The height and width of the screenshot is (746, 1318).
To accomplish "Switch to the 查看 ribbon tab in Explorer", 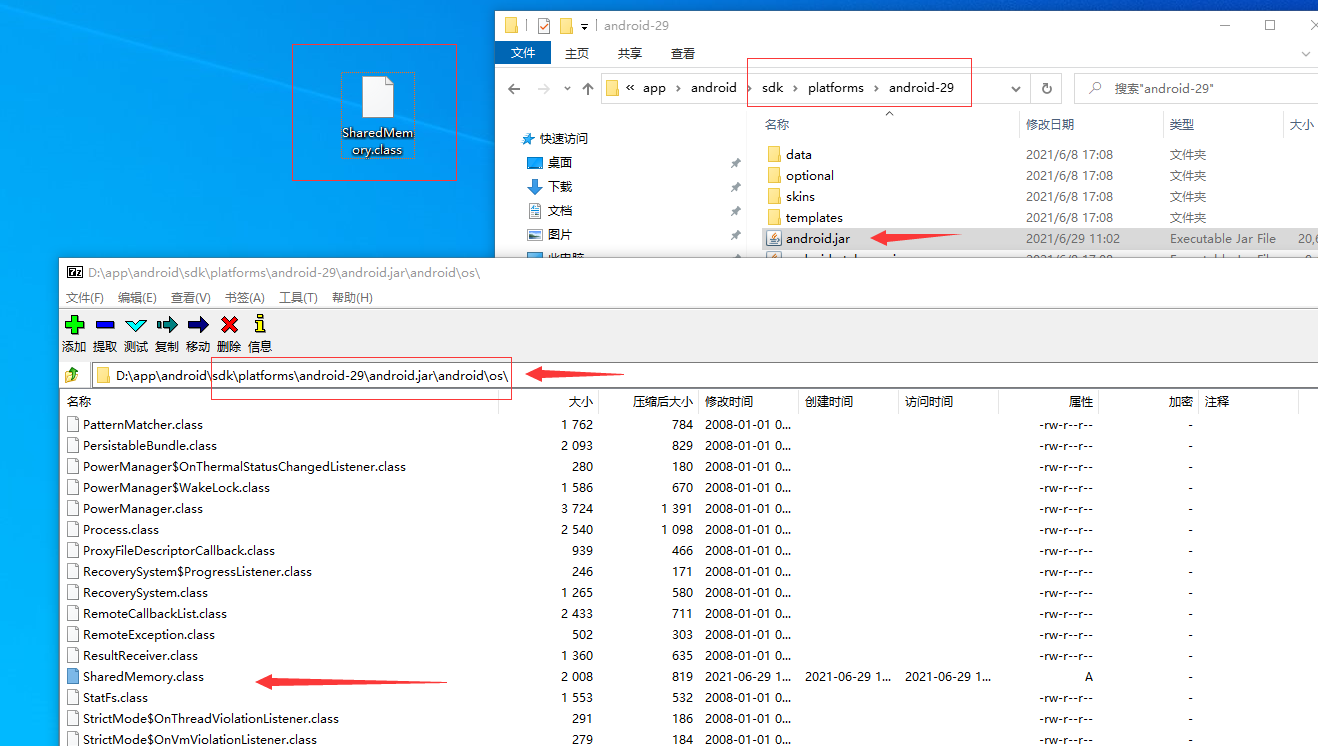I will tap(683, 53).
